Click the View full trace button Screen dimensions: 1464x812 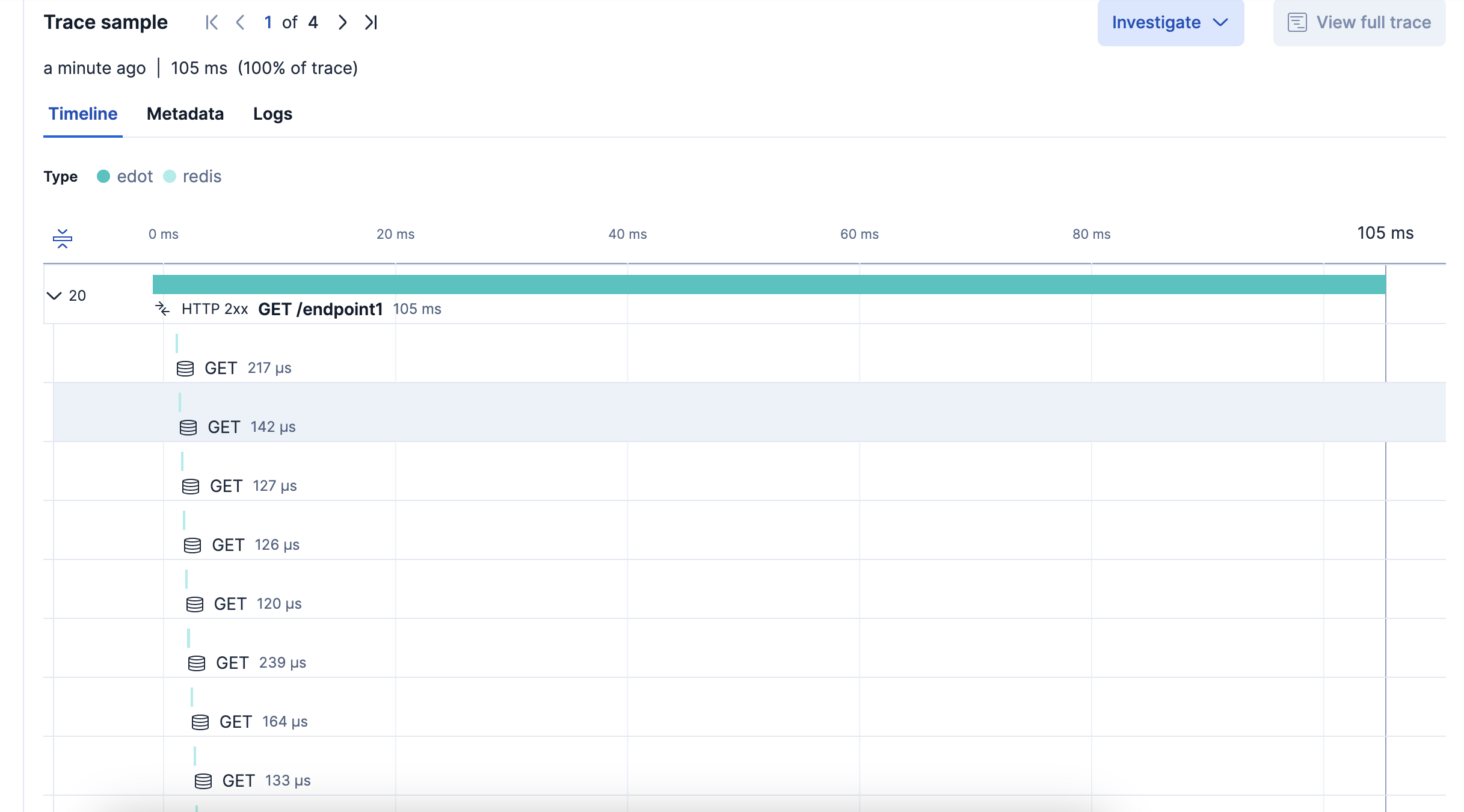click(x=1359, y=23)
